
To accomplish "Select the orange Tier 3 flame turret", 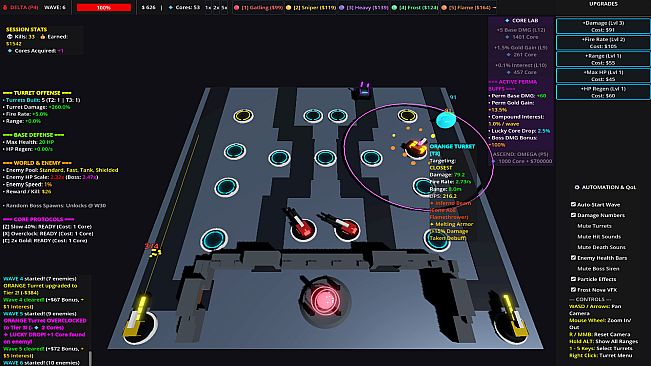I will coord(416,148).
